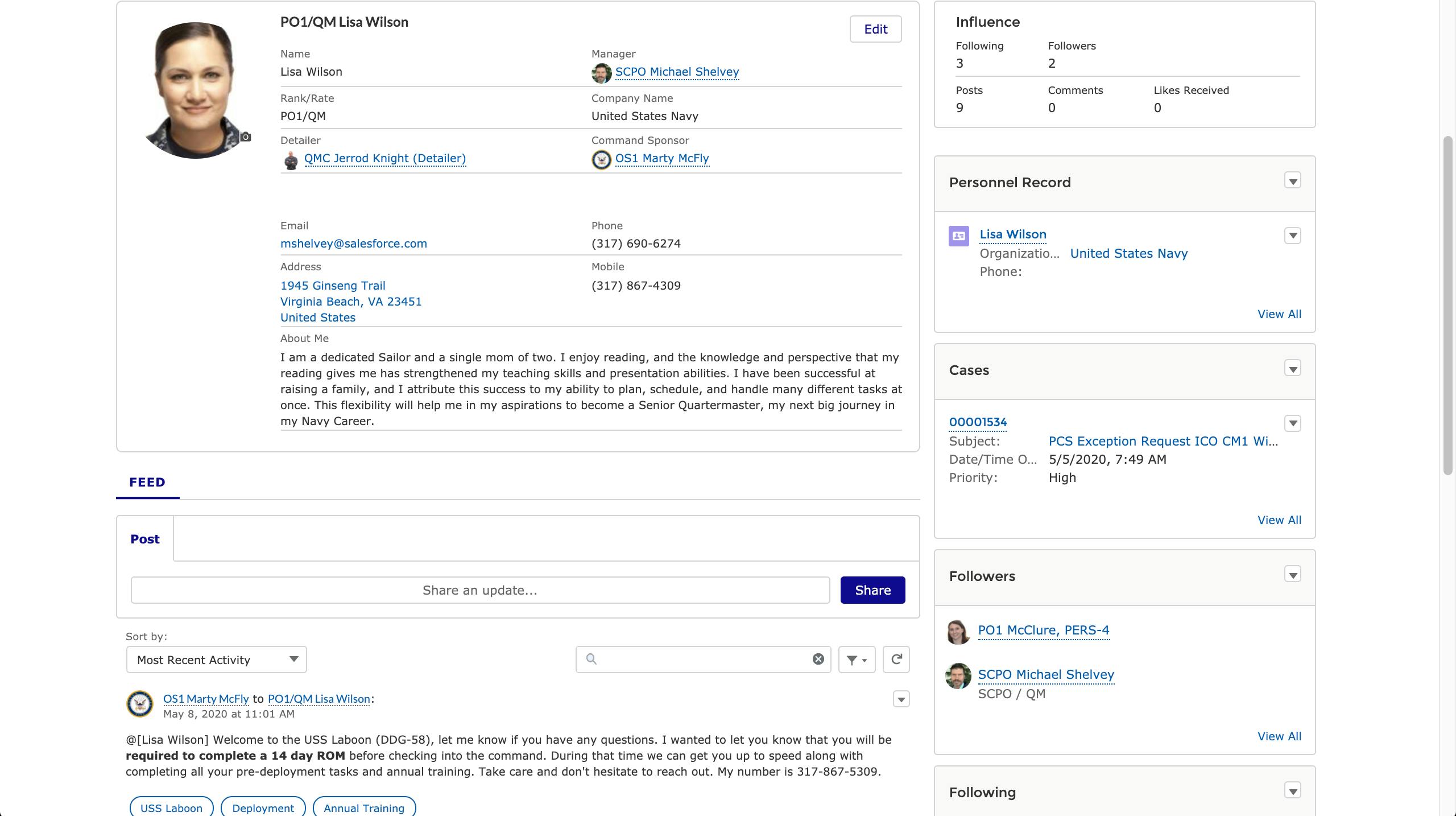Open case 00001534 row action dropdown
1456x816 pixels.
pyautogui.click(x=1292, y=423)
